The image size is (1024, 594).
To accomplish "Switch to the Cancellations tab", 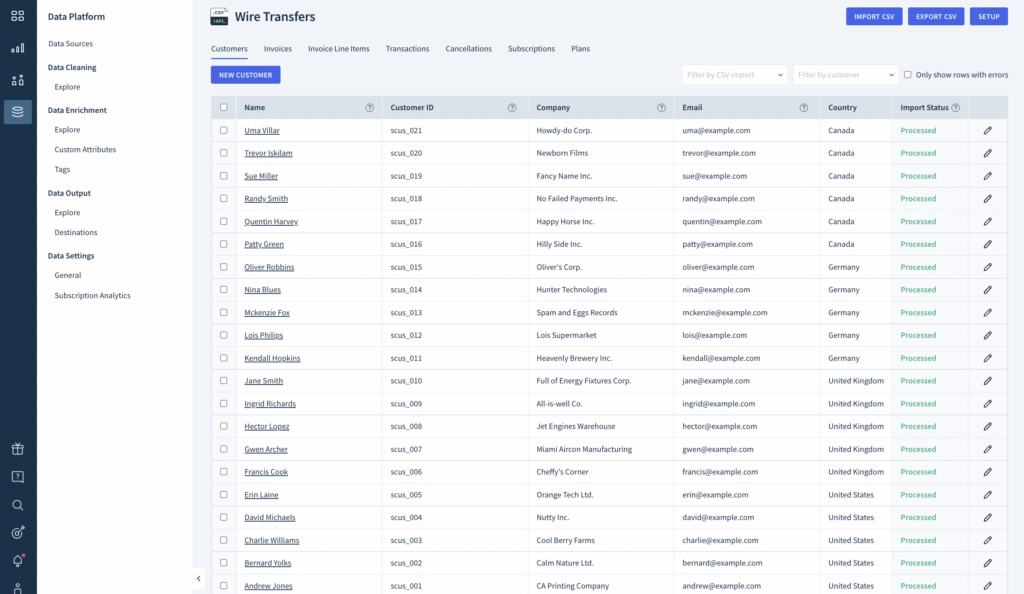I will [468, 49].
